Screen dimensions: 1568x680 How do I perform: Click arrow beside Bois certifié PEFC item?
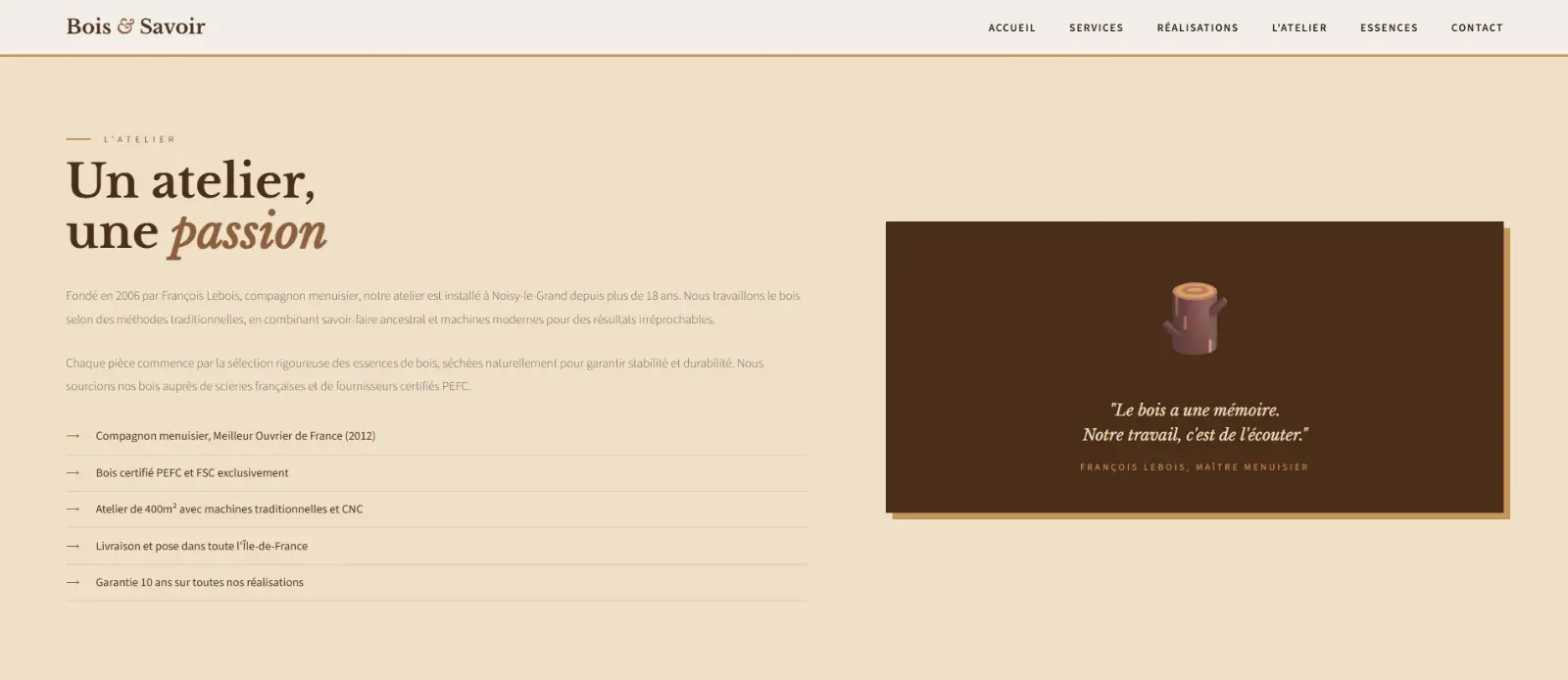point(73,472)
